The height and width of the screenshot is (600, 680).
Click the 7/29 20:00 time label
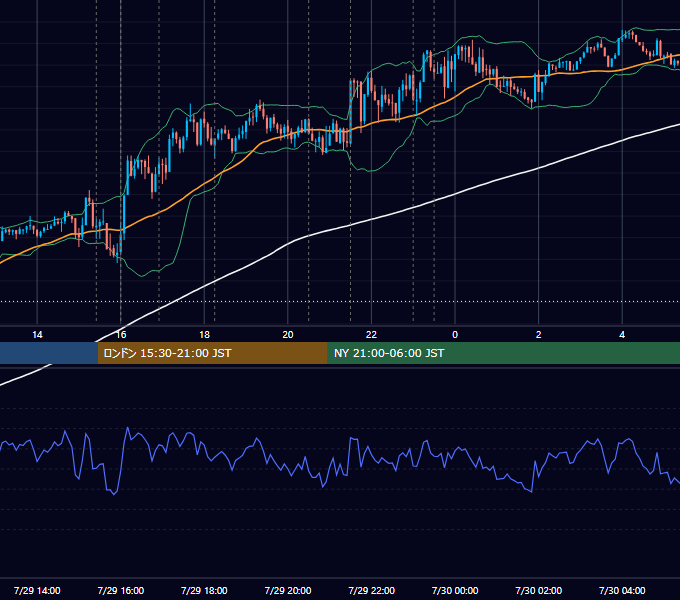tap(288, 590)
